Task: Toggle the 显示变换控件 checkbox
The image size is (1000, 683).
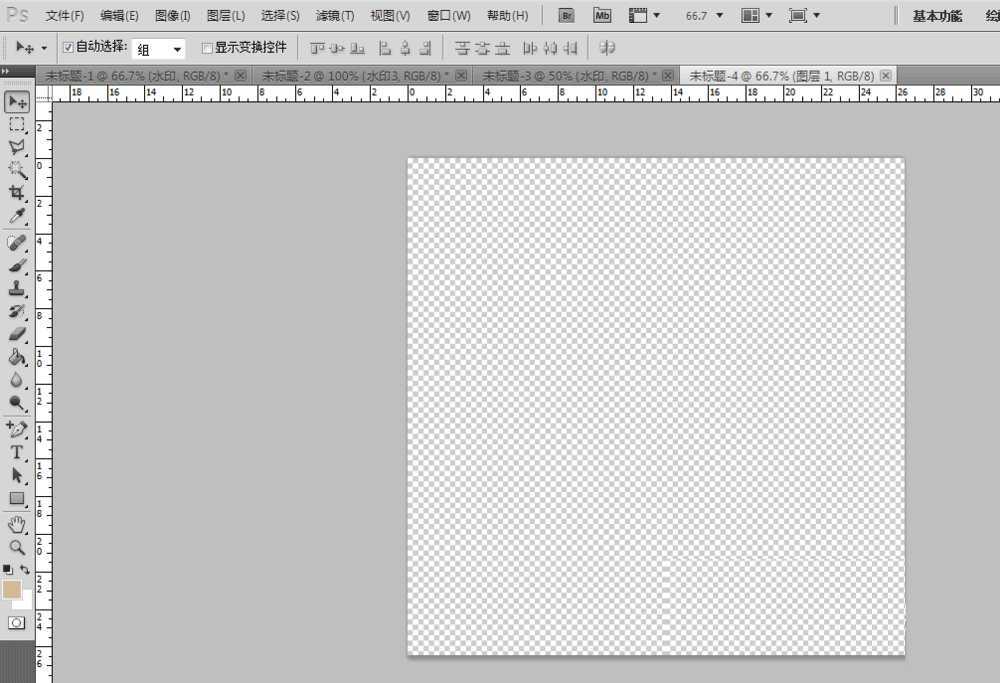Action: (x=207, y=48)
